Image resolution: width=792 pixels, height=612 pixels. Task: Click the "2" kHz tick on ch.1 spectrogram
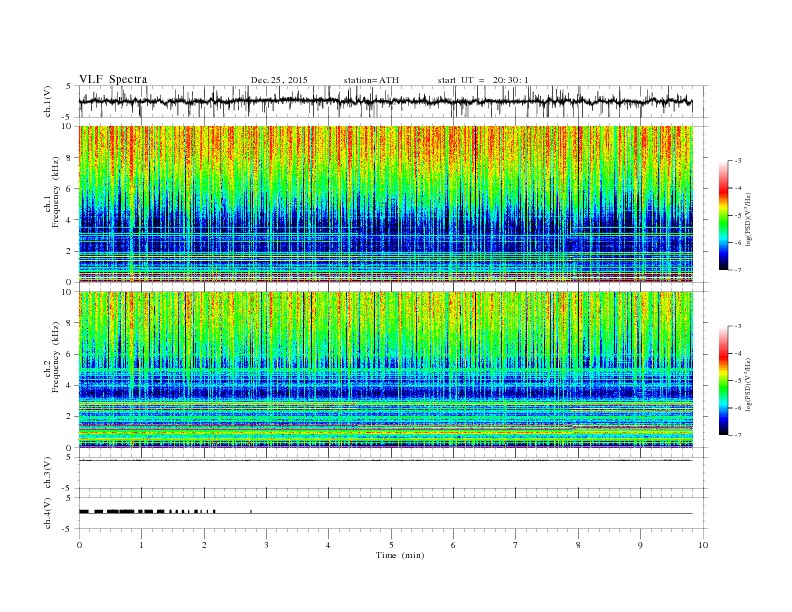(x=70, y=251)
